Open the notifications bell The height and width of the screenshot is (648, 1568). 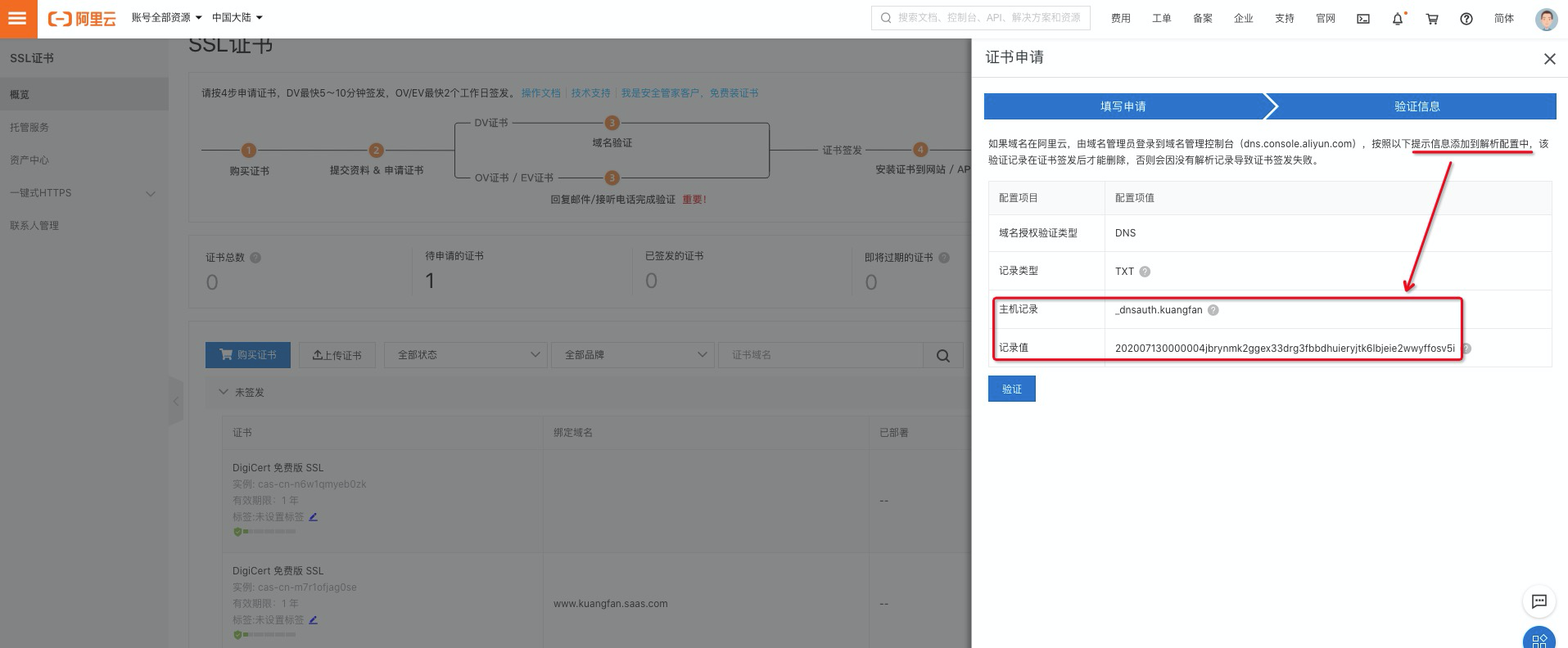[x=1398, y=19]
